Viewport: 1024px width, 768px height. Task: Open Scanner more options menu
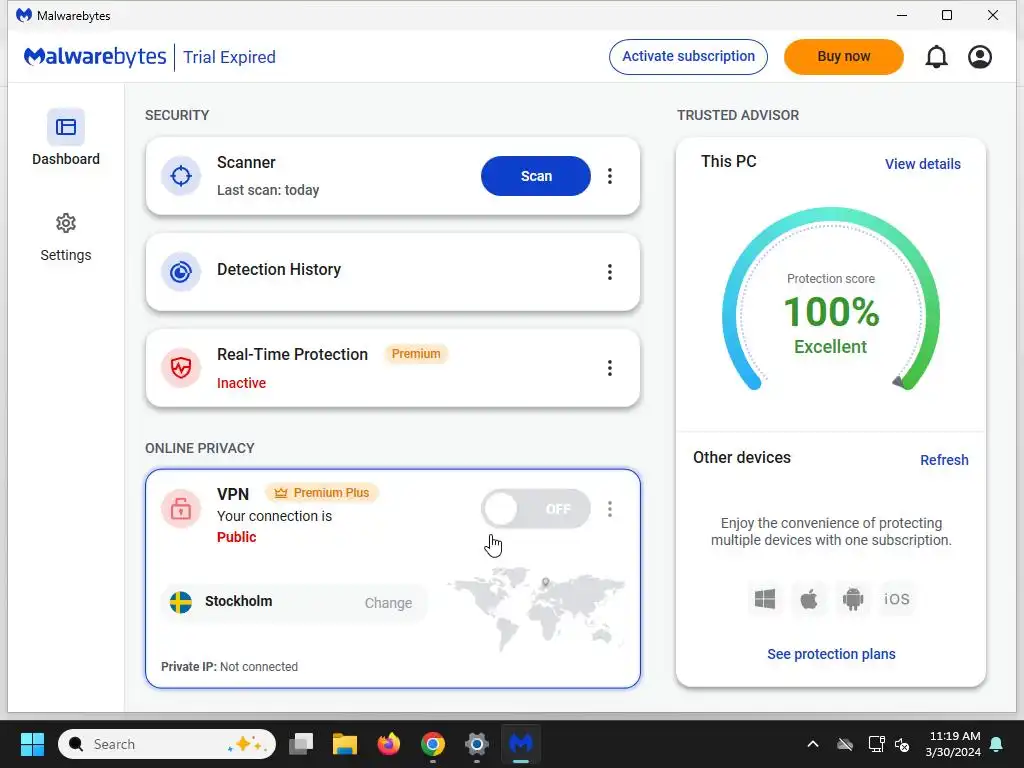(x=610, y=176)
